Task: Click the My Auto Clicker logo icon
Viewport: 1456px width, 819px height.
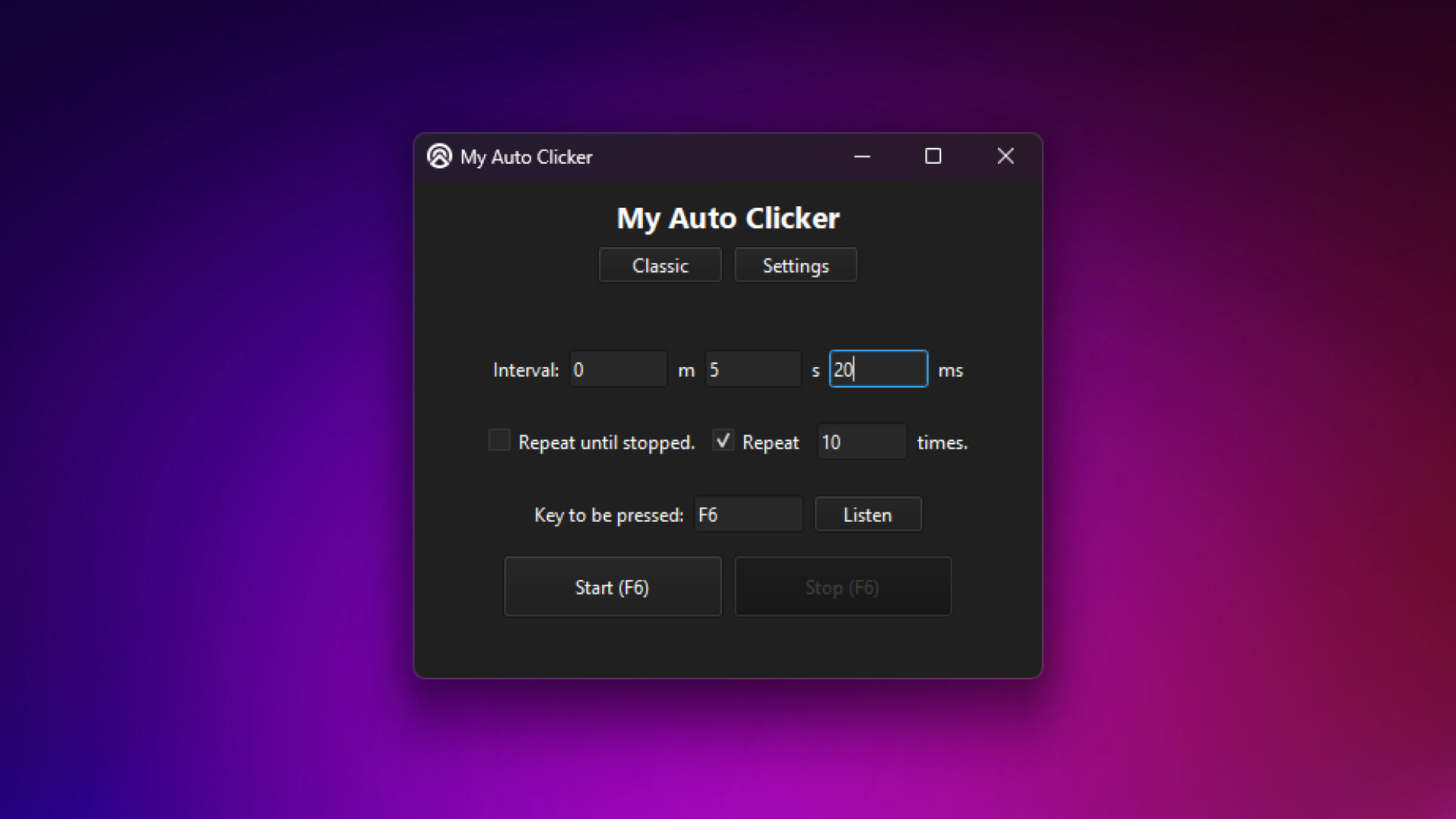Action: [x=440, y=157]
